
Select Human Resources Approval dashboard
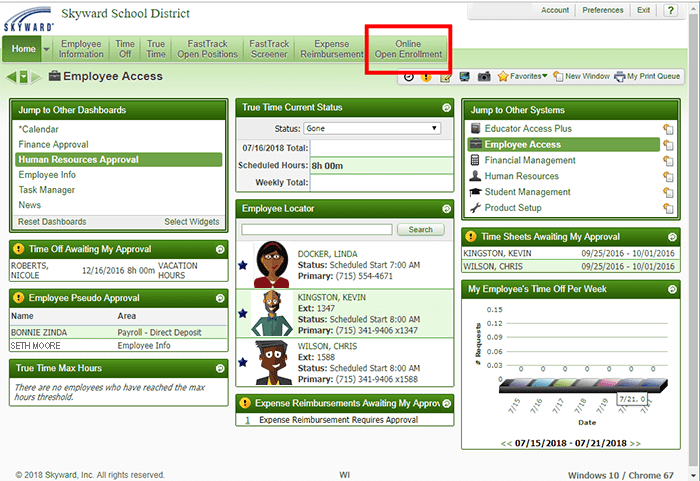click(x=119, y=160)
